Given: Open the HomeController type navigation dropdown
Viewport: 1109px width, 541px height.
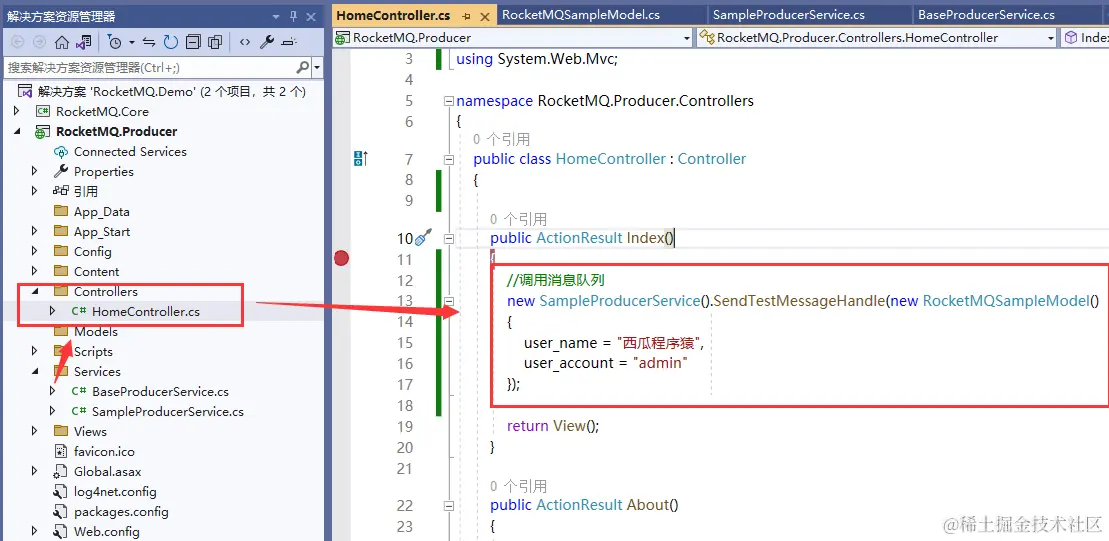Looking at the screenshot, I should 1051,37.
